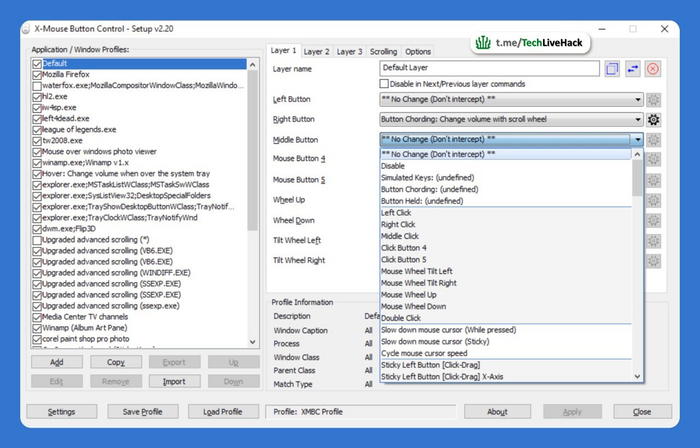Select Button Held: (undefined) option

(x=506, y=201)
